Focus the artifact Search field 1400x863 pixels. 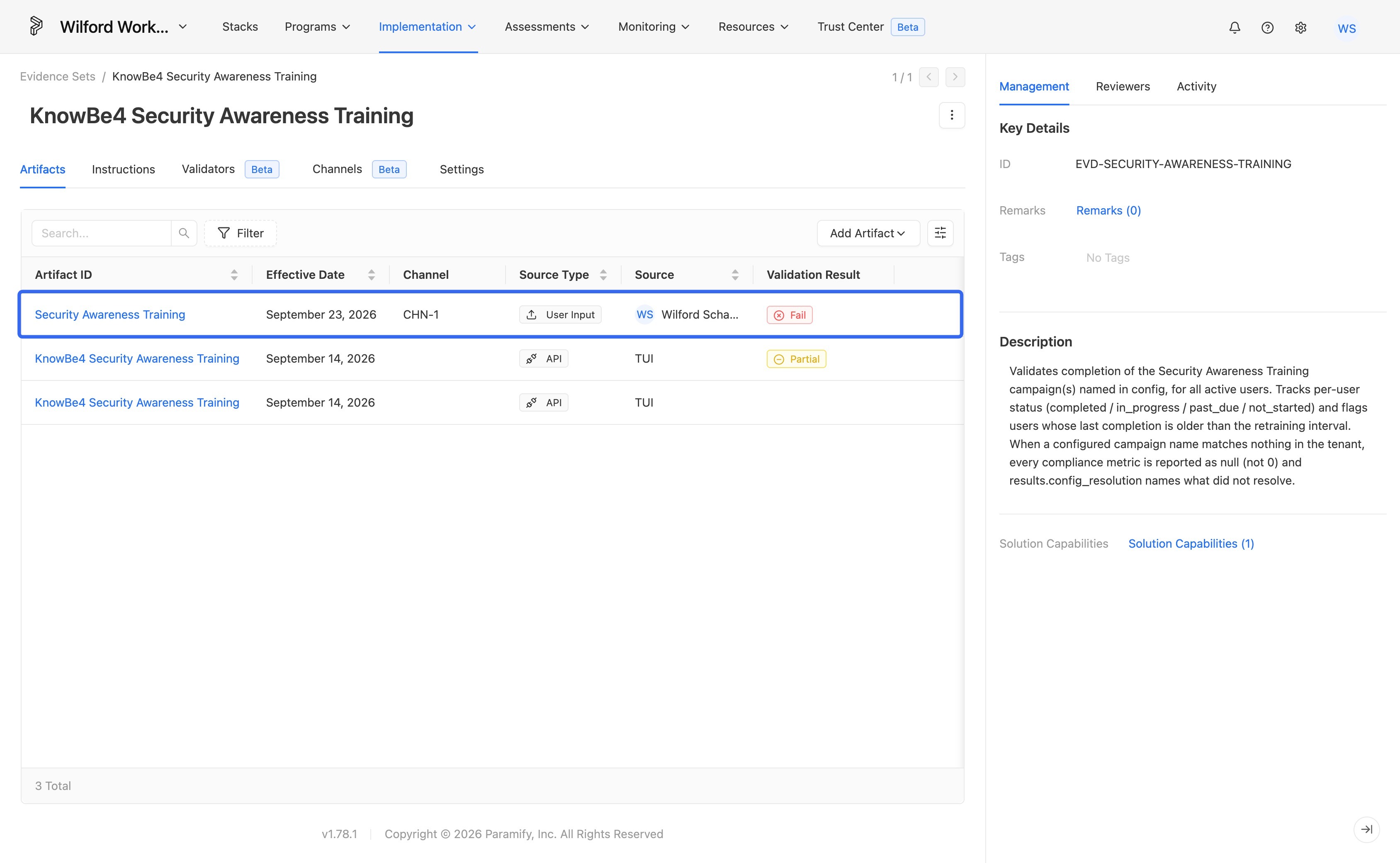click(102, 233)
